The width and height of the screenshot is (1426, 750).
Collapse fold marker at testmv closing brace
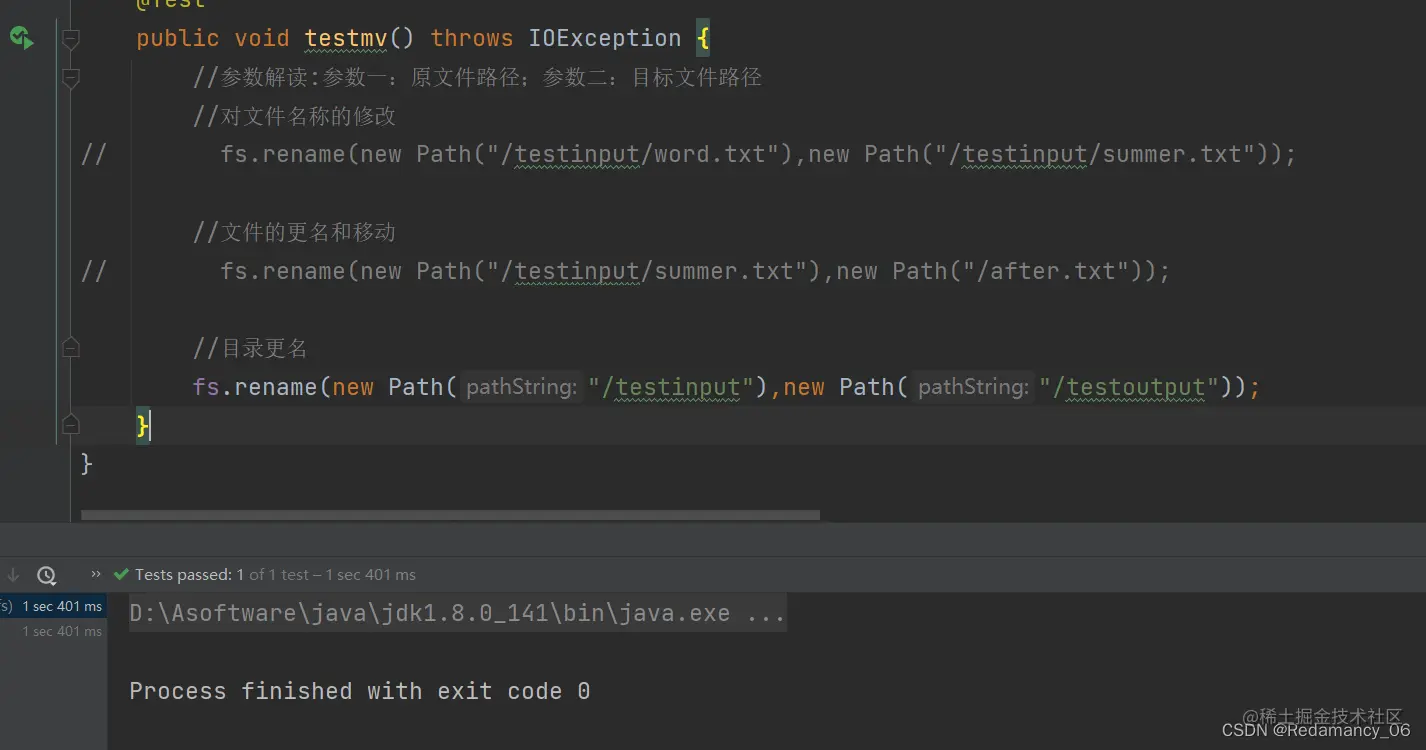click(x=70, y=424)
